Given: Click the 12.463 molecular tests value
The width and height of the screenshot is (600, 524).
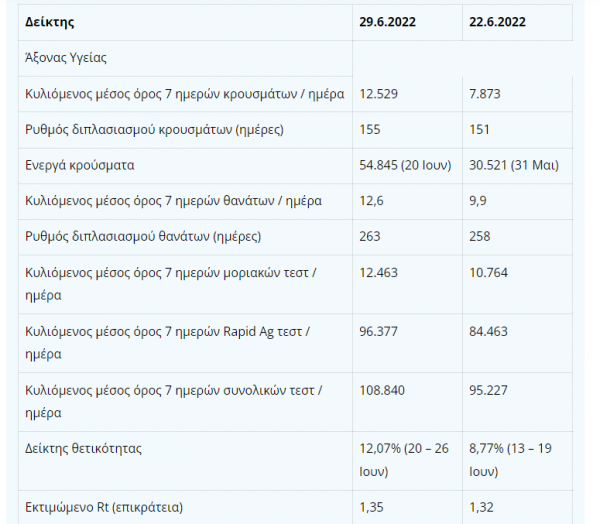Looking at the screenshot, I should [378, 272].
